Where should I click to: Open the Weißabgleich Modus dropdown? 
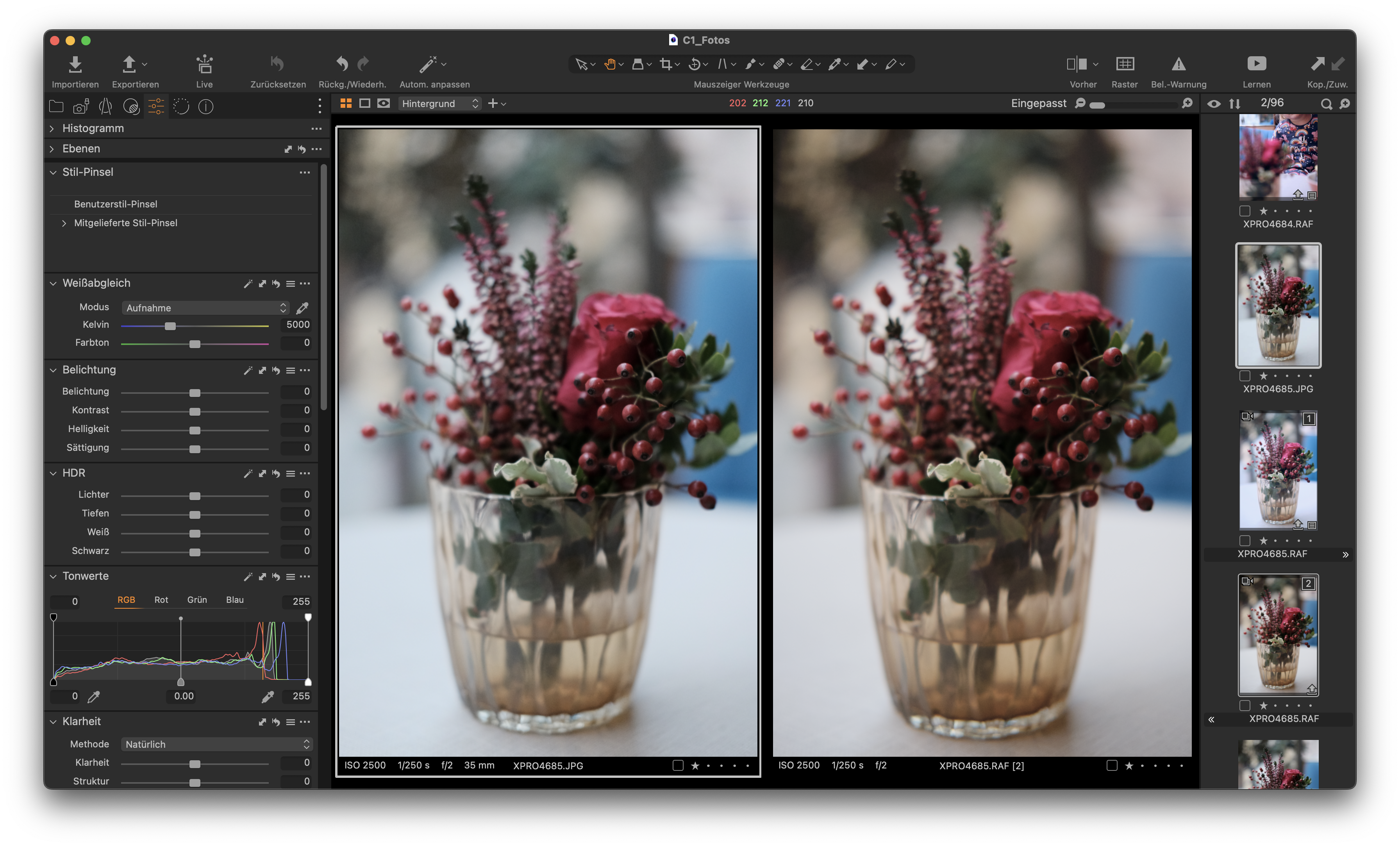click(x=205, y=307)
